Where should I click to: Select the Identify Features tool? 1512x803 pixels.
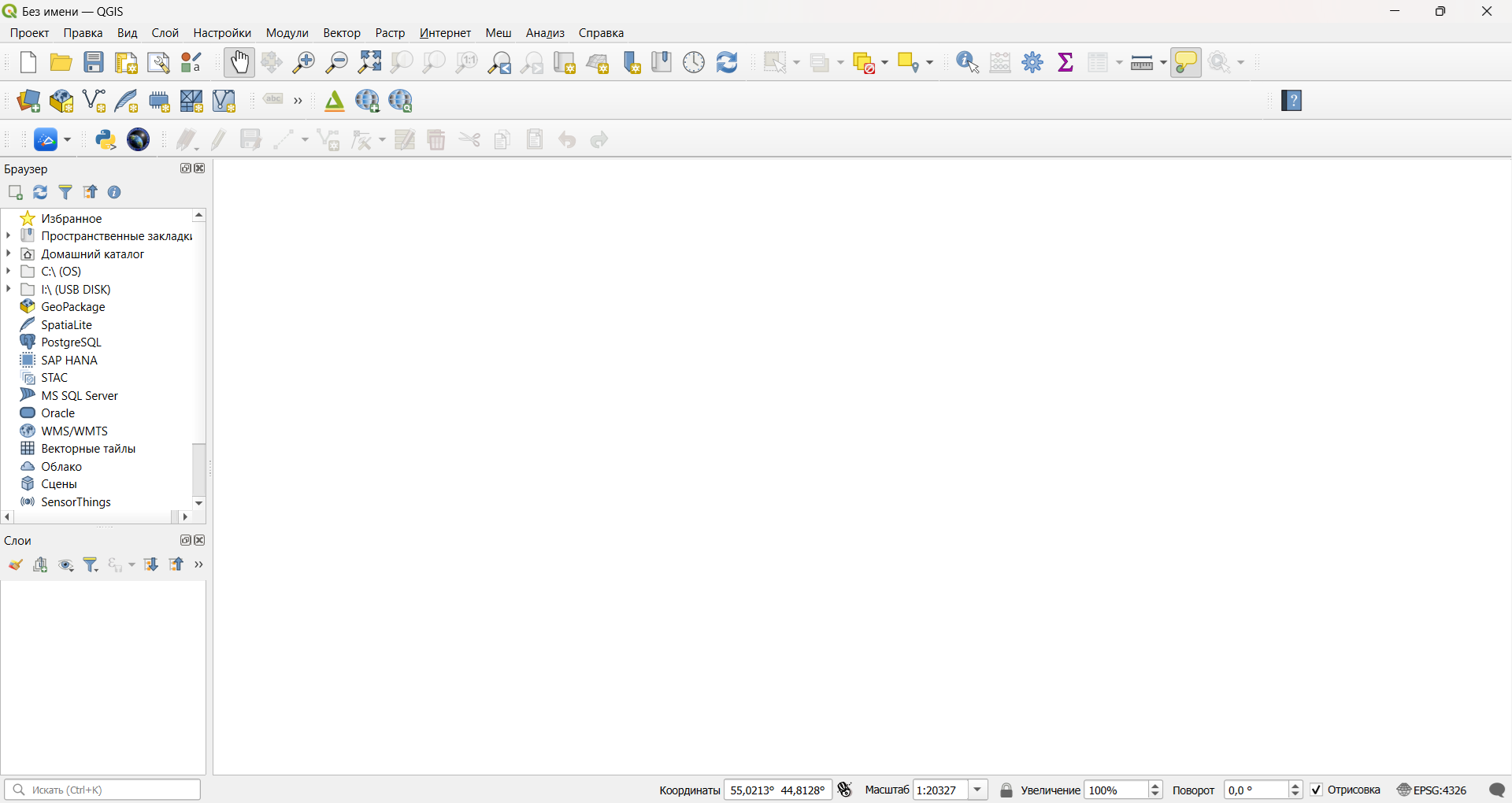click(x=967, y=62)
